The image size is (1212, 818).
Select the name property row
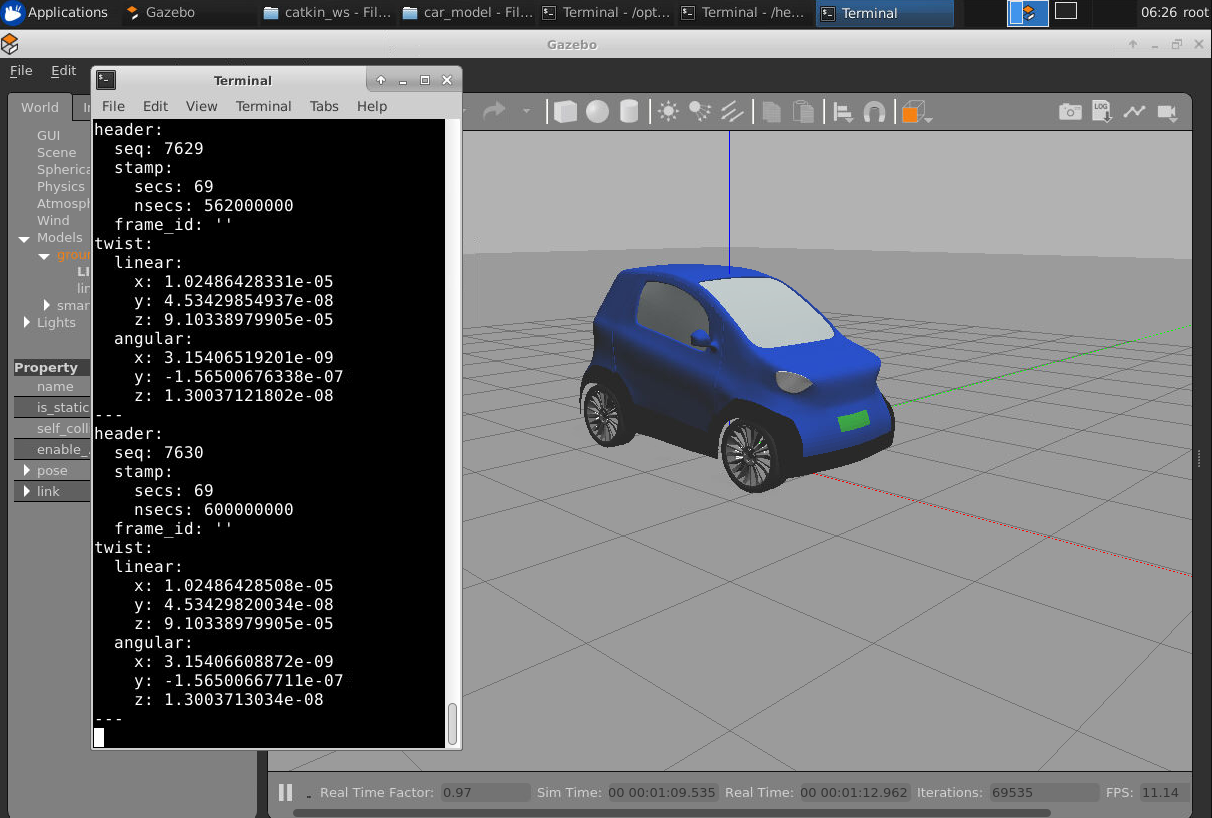(x=52, y=387)
